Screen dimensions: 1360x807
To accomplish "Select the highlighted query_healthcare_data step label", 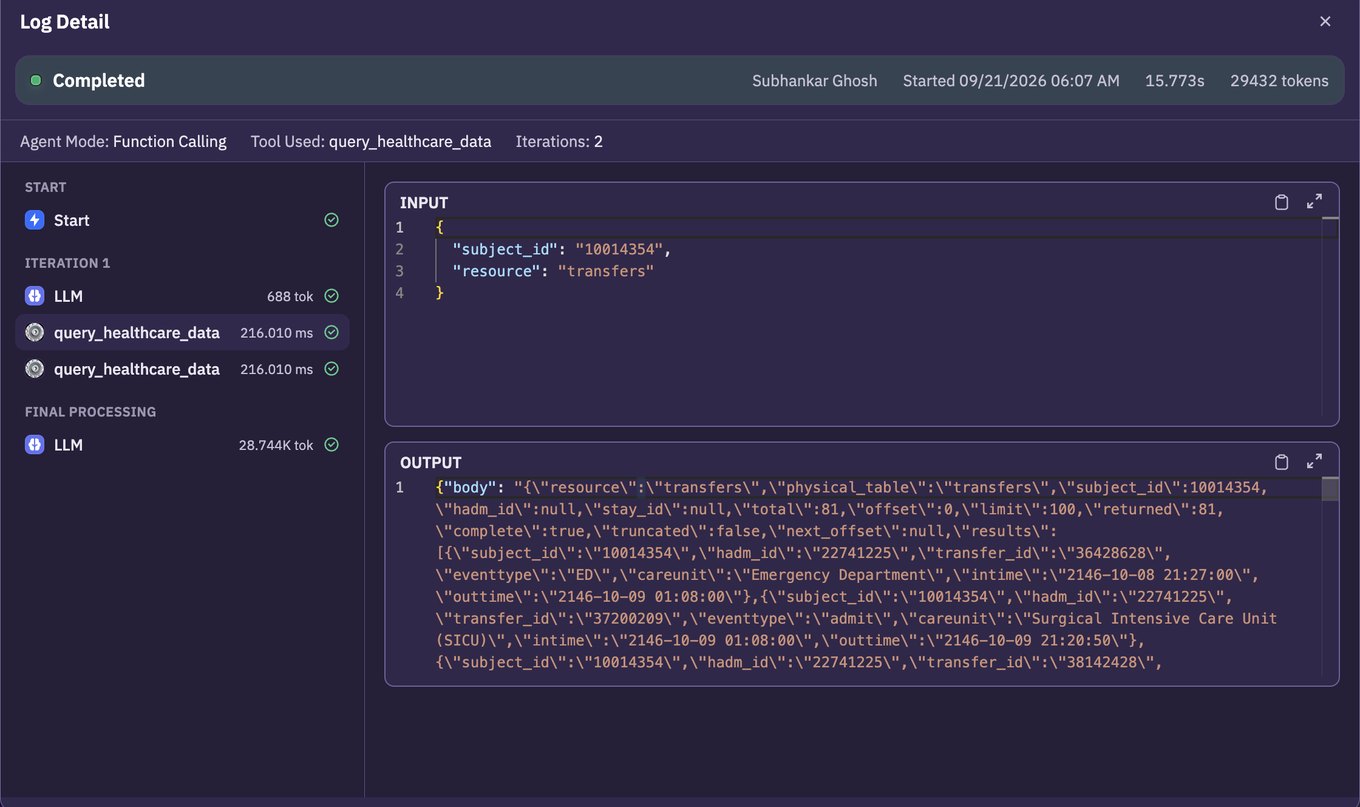I will 137,333.
